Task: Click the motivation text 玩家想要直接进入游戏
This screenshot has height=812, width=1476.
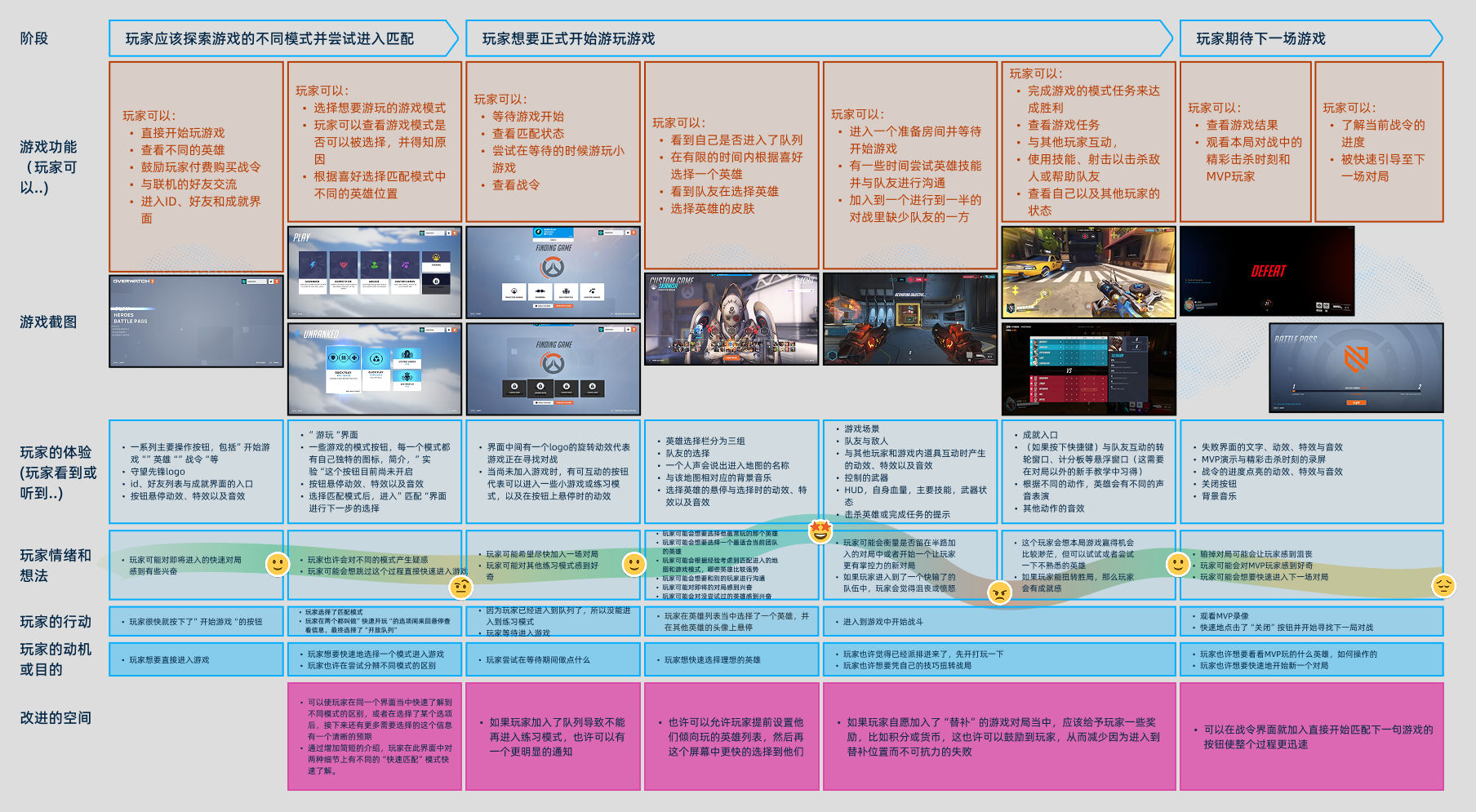Action: (169, 660)
